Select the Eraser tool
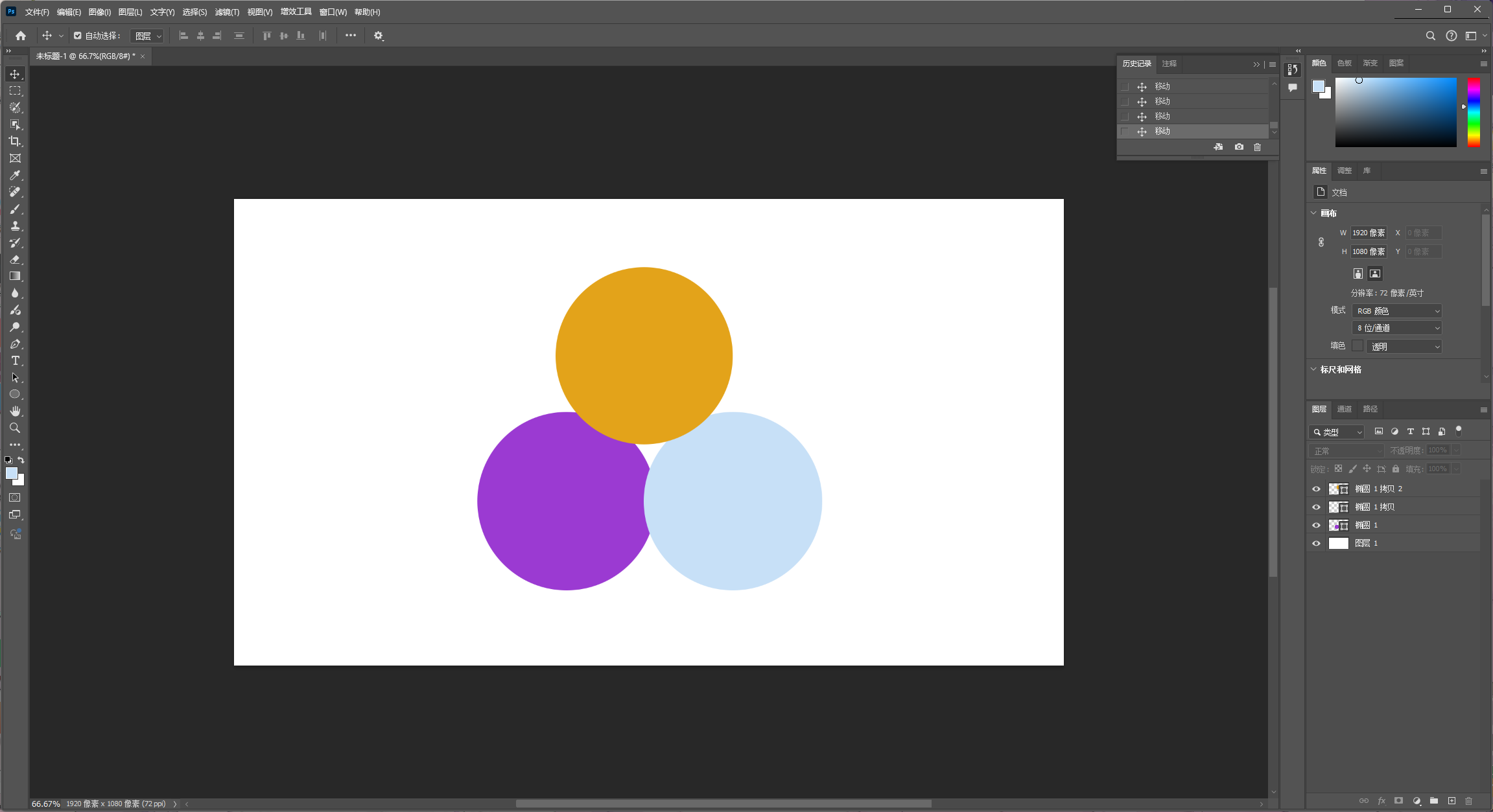The height and width of the screenshot is (812, 1493). click(15, 260)
